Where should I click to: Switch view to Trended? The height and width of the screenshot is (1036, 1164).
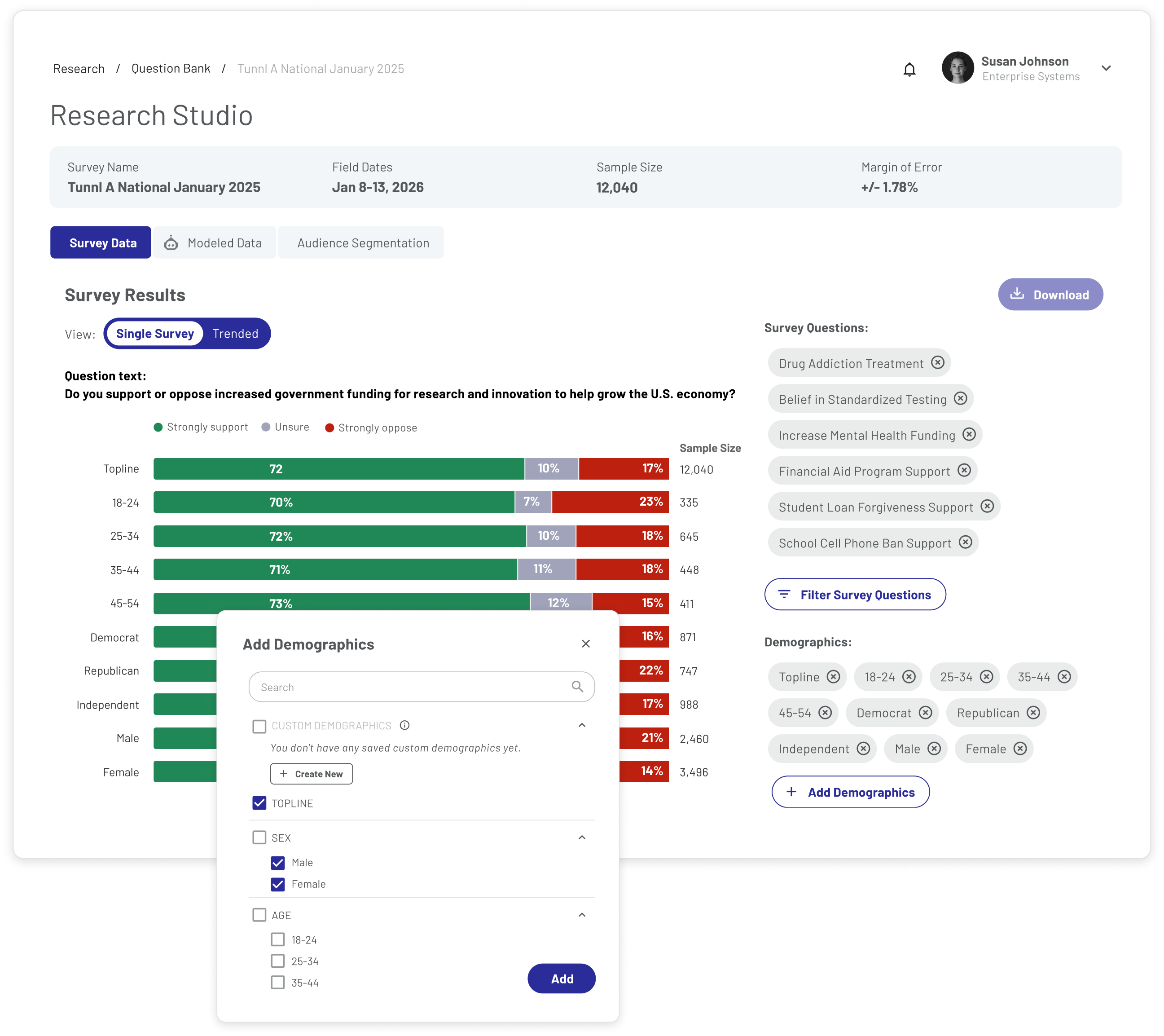point(235,334)
